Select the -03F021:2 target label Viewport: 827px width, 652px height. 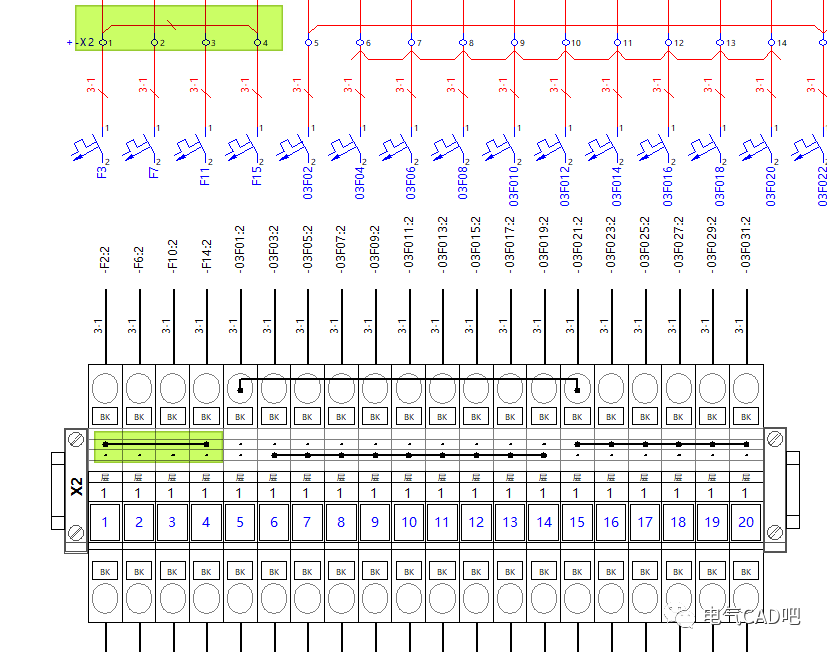577,245
